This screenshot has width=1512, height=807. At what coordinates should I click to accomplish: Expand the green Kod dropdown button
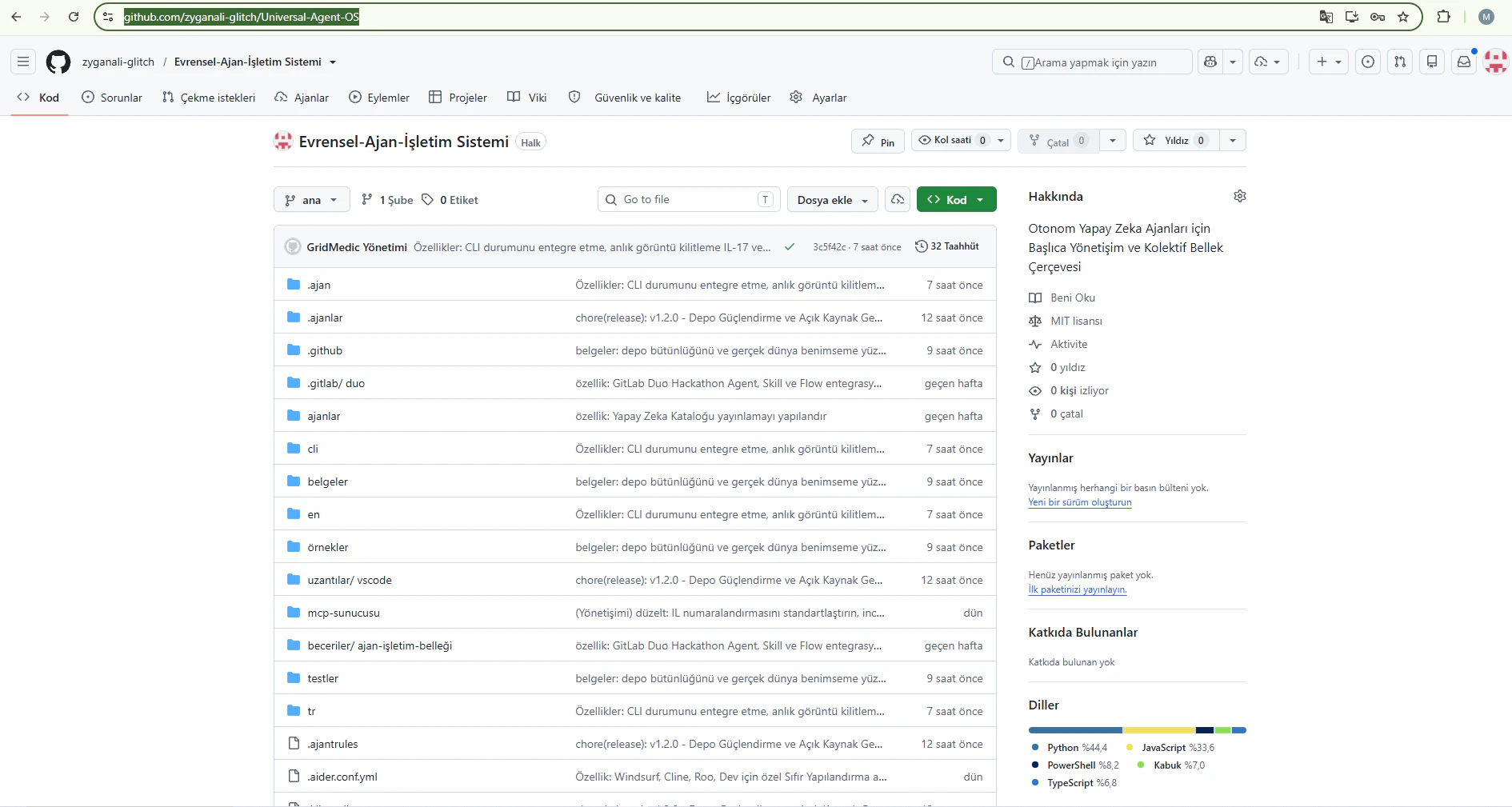tap(956, 200)
